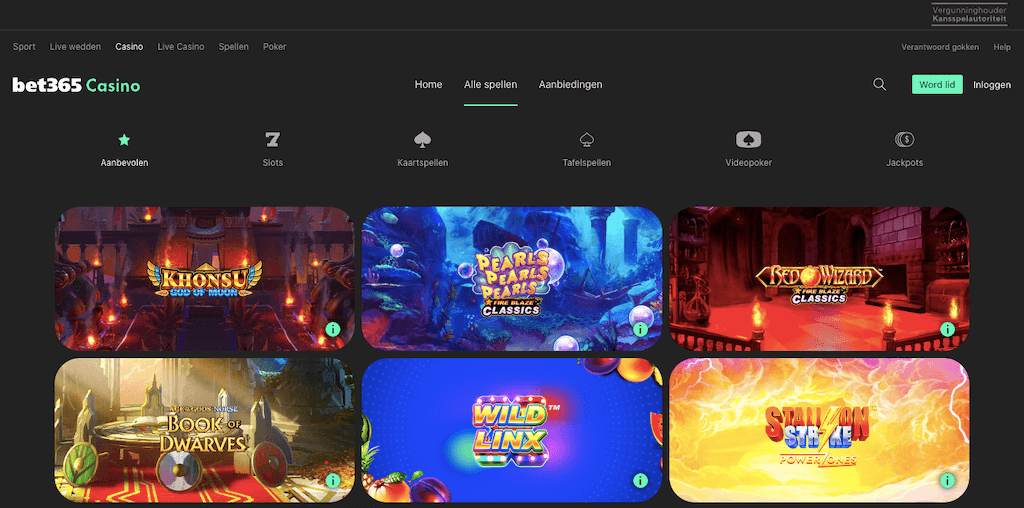Open info icon on Pearls Pearls Pearls
Screen dimensions: 1024x508
coord(640,329)
